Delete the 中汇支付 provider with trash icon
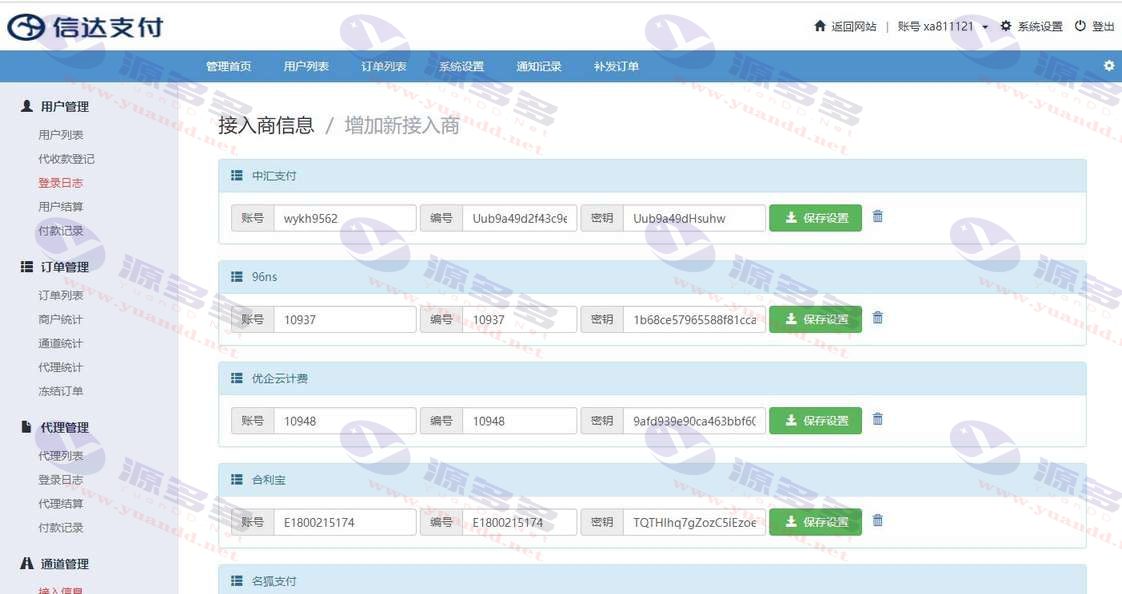The width and height of the screenshot is (1122, 594). click(878, 216)
